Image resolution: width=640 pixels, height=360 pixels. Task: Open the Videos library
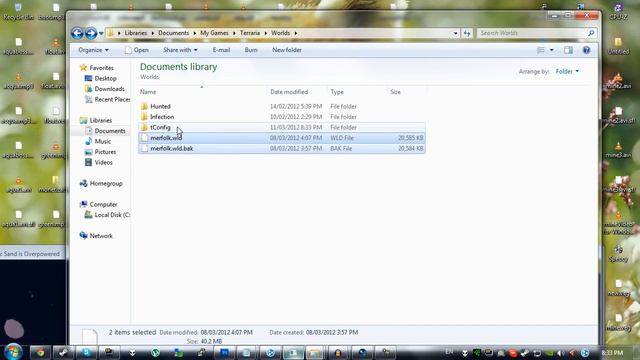point(103,162)
